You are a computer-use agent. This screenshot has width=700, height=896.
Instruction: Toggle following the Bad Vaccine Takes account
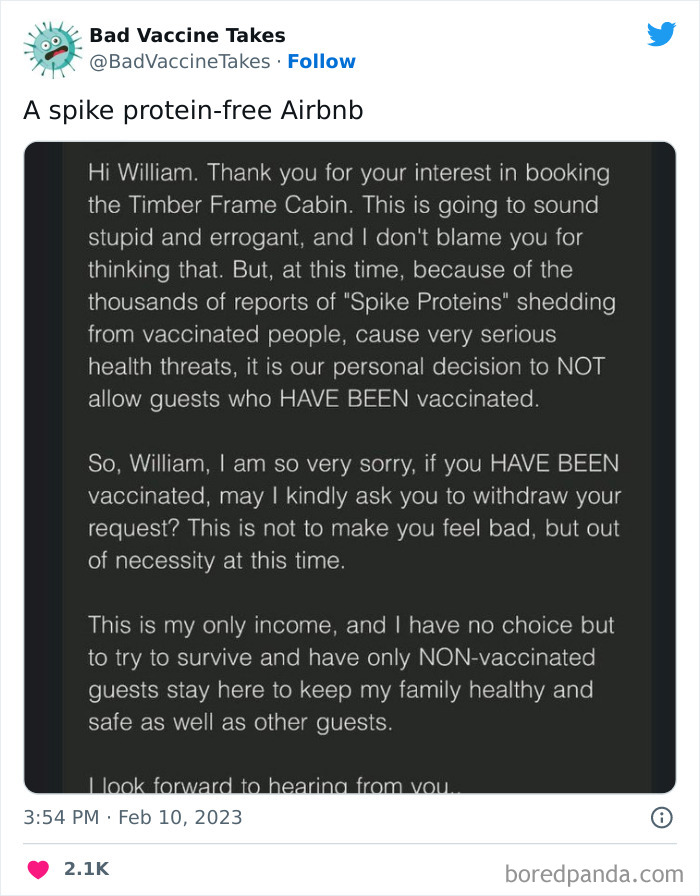321,61
